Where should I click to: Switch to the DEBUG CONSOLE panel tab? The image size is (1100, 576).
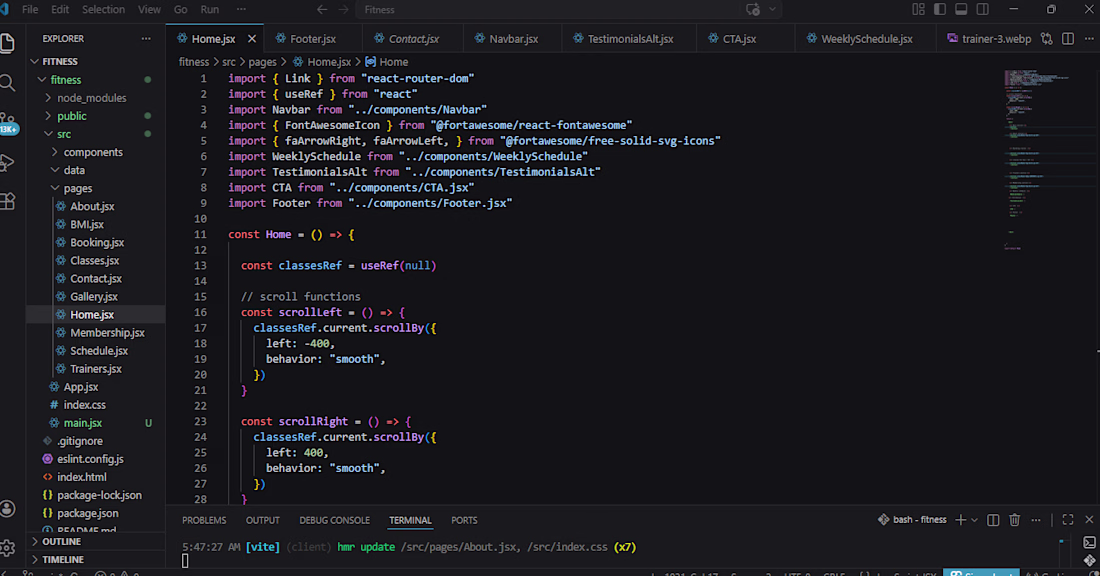pos(334,520)
